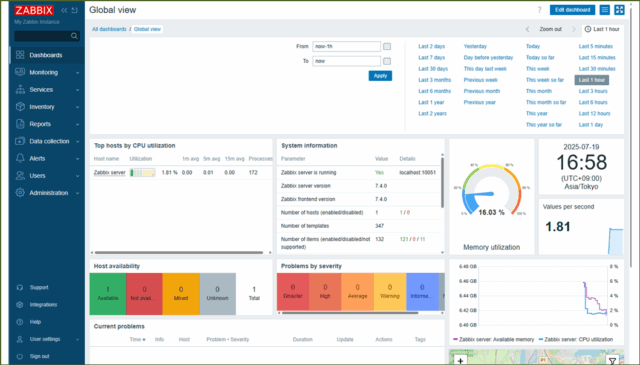This screenshot has height=365, width=640.
Task: Click the Integrations icon
Action: pos(20,305)
